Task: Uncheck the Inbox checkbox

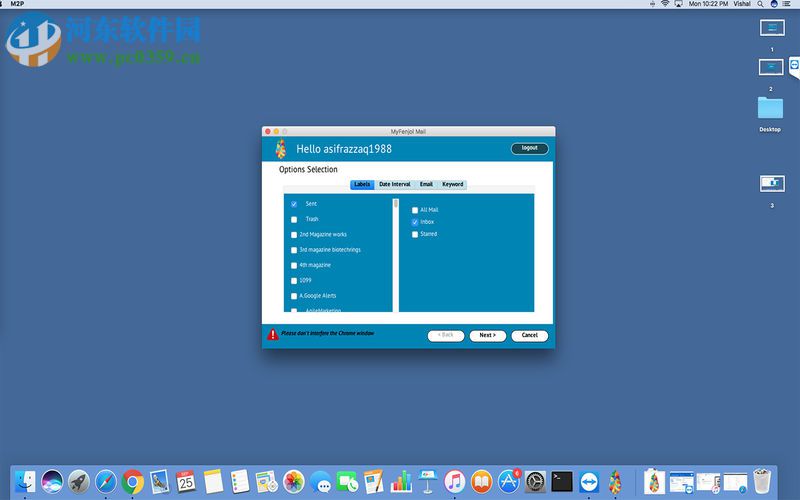Action: (415, 222)
